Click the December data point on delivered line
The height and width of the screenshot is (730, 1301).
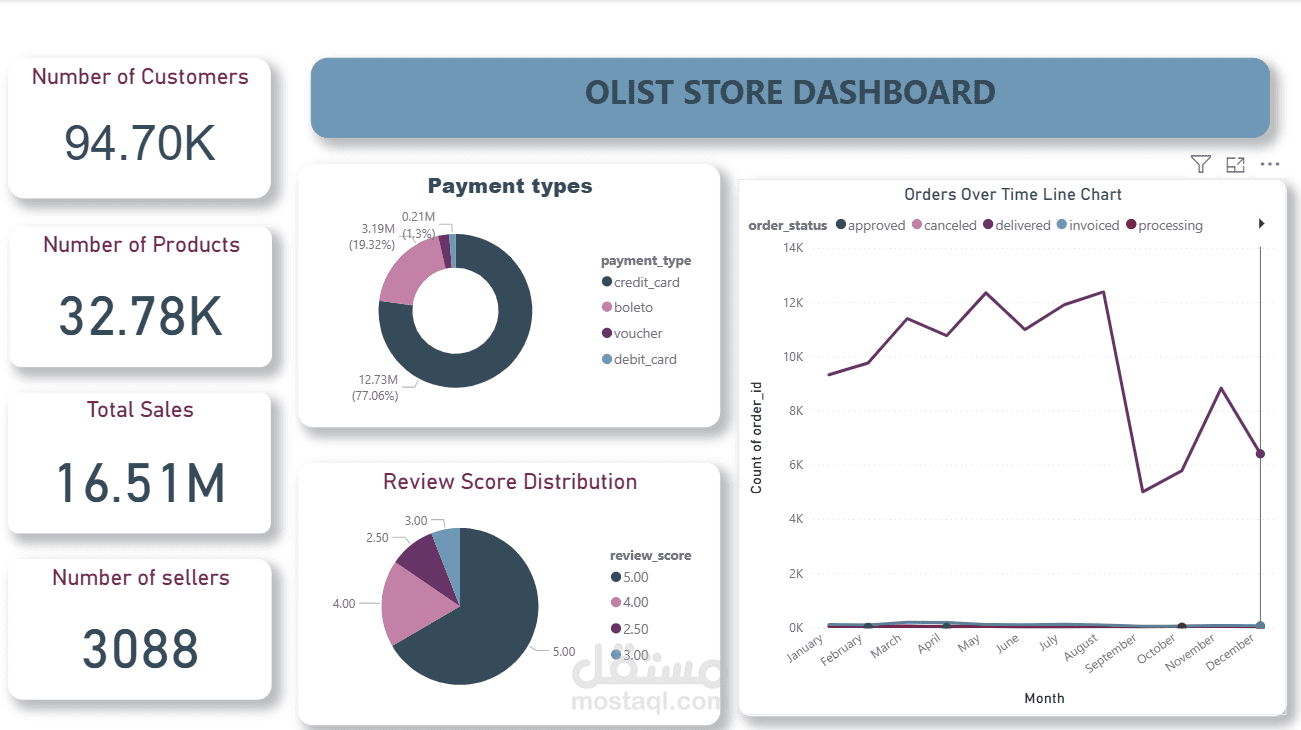[1260, 454]
